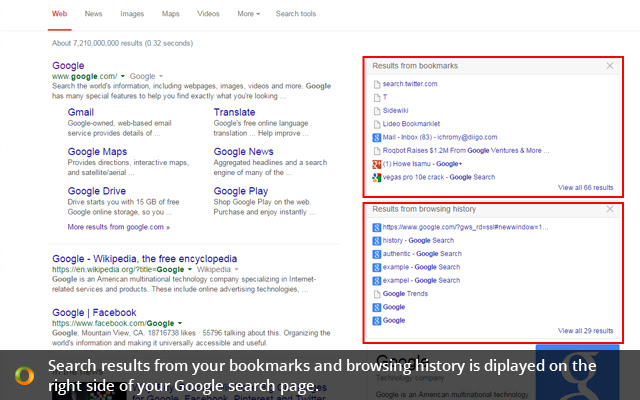The image size is (640, 400).
Task: Open the Google Drive sitelink
Action: tap(97, 191)
